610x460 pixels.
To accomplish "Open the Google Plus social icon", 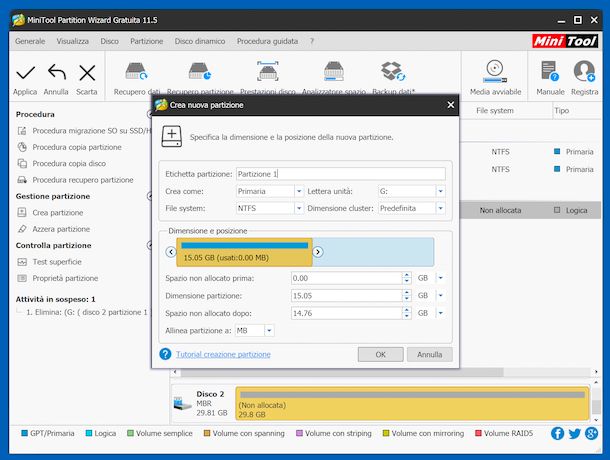I will pyautogui.click(x=591, y=433).
